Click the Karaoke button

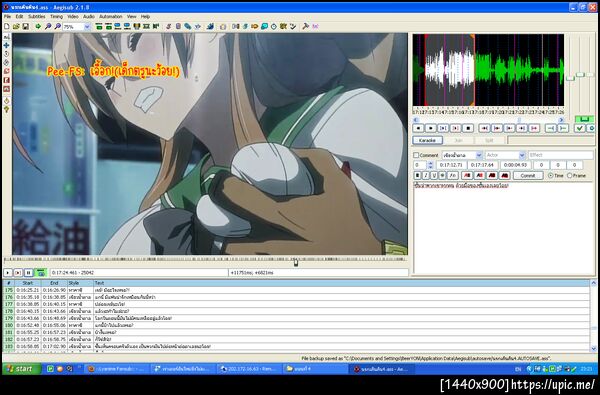[427, 140]
